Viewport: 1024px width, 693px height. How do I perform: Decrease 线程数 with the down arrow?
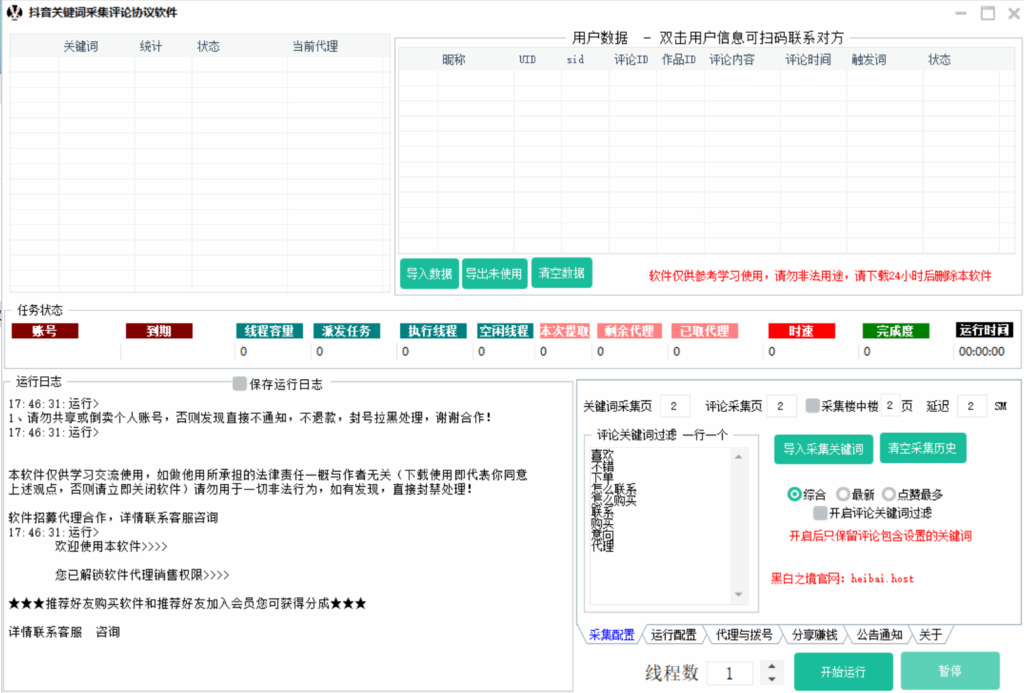tap(772, 679)
